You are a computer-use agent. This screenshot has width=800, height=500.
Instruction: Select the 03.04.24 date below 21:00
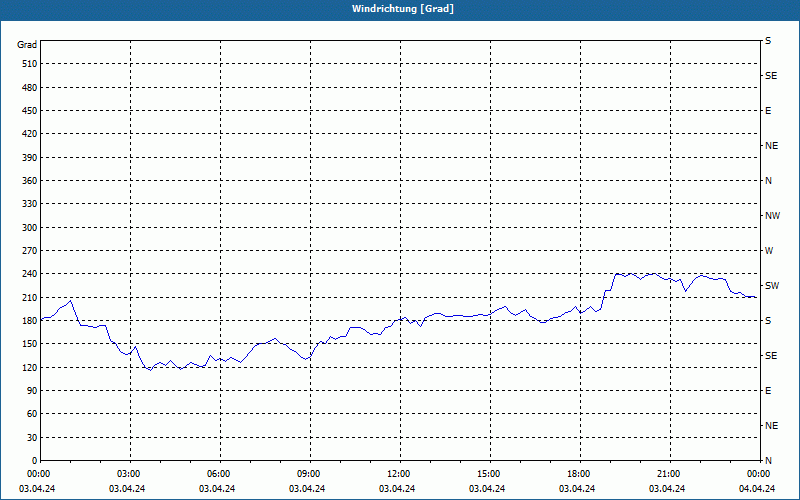pos(667,489)
